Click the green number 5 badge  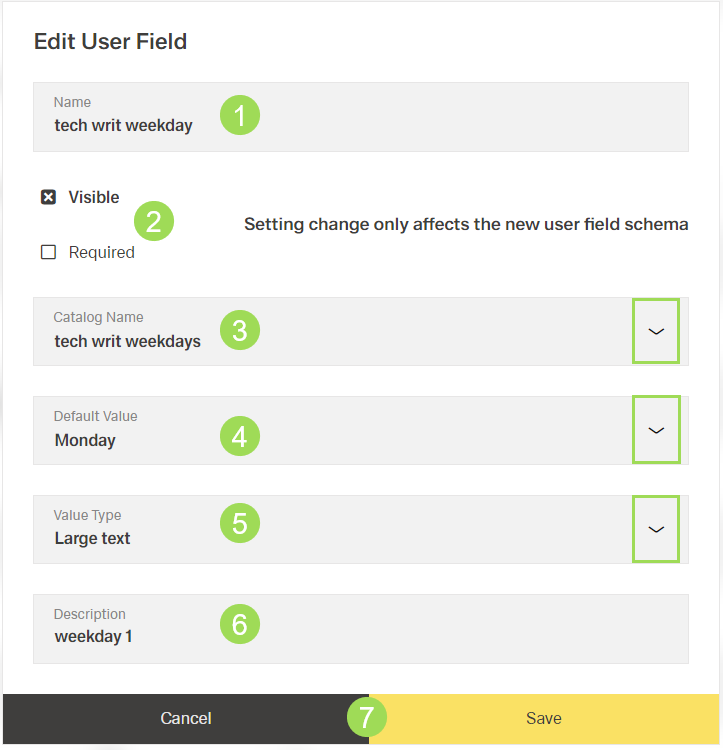(239, 523)
